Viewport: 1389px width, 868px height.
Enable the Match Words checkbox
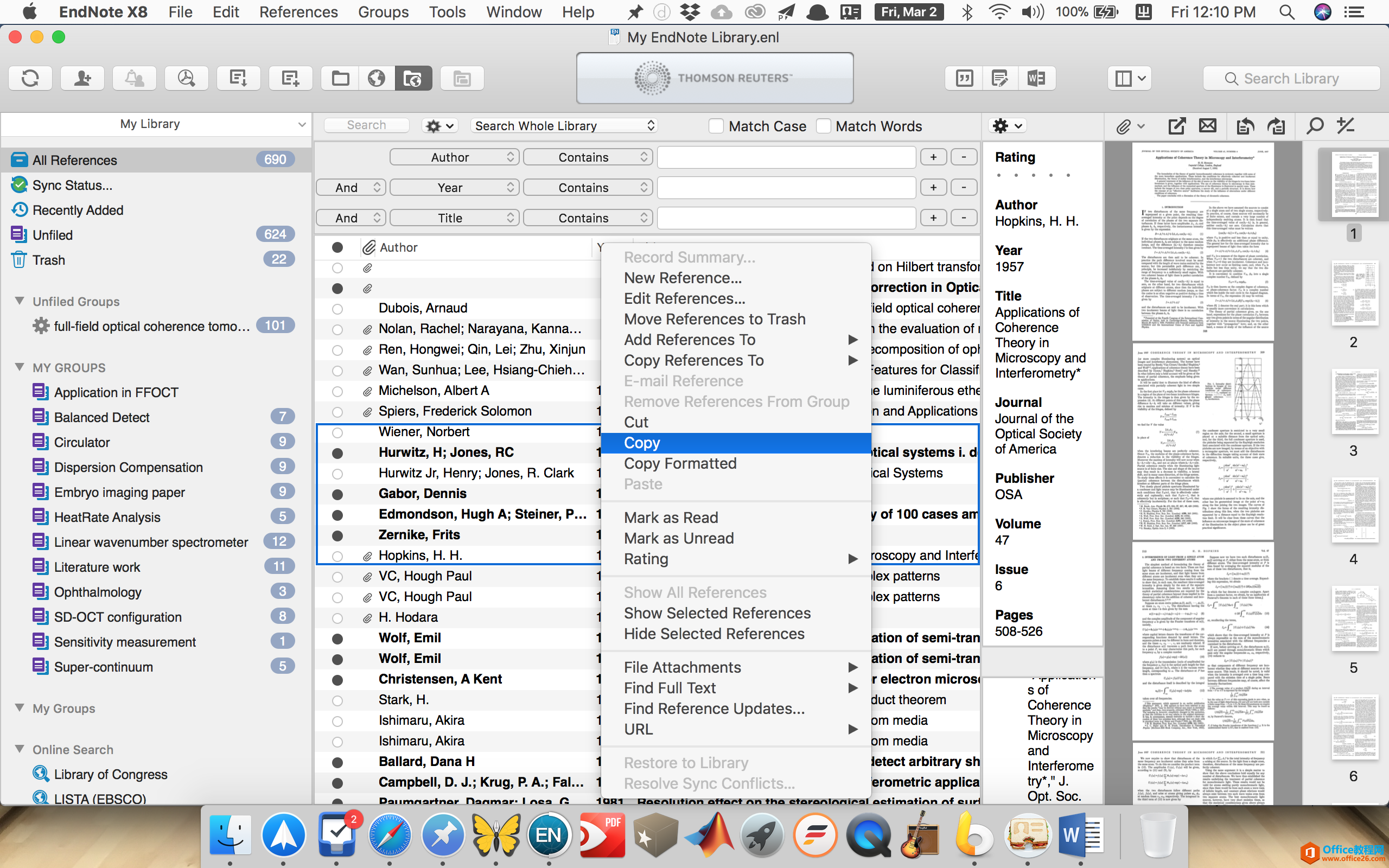click(x=823, y=126)
